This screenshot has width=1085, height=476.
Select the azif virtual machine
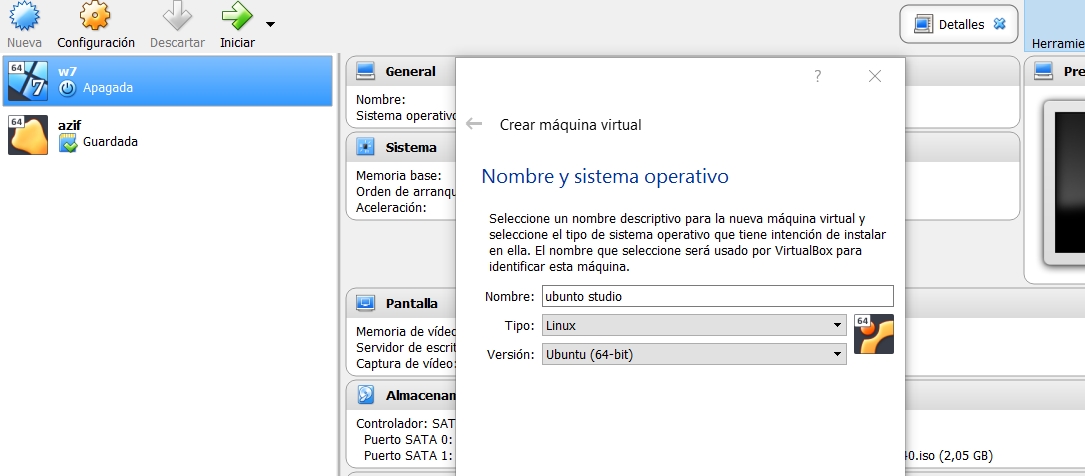[x=167, y=134]
